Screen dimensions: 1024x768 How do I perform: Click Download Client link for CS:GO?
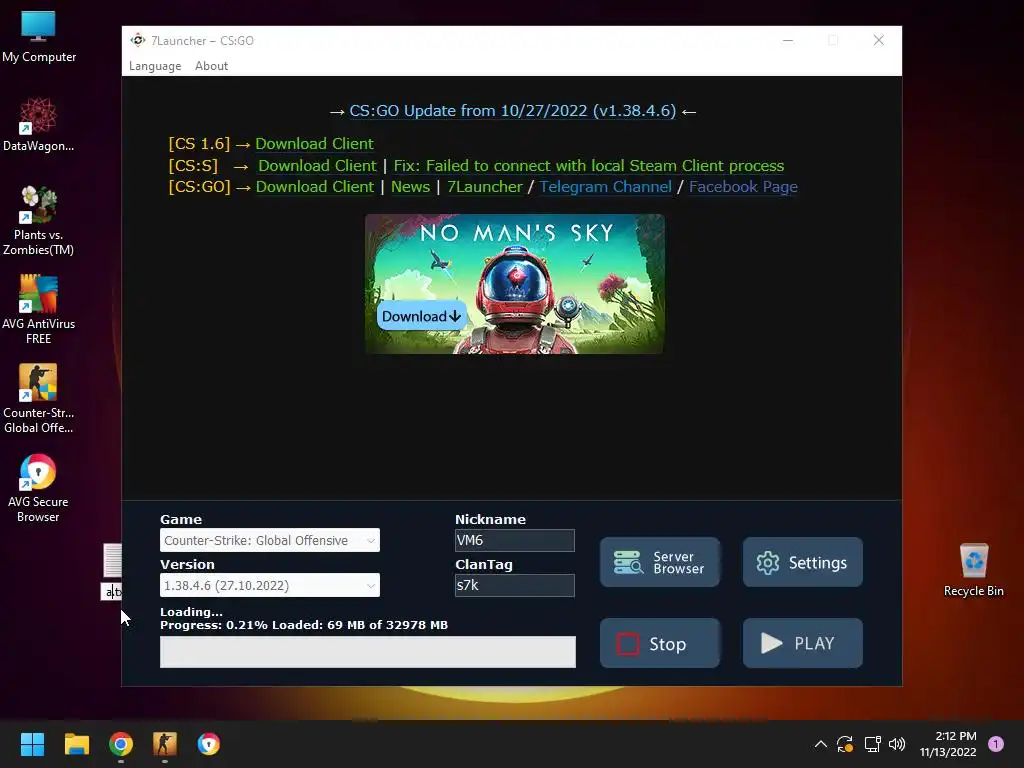pos(315,187)
